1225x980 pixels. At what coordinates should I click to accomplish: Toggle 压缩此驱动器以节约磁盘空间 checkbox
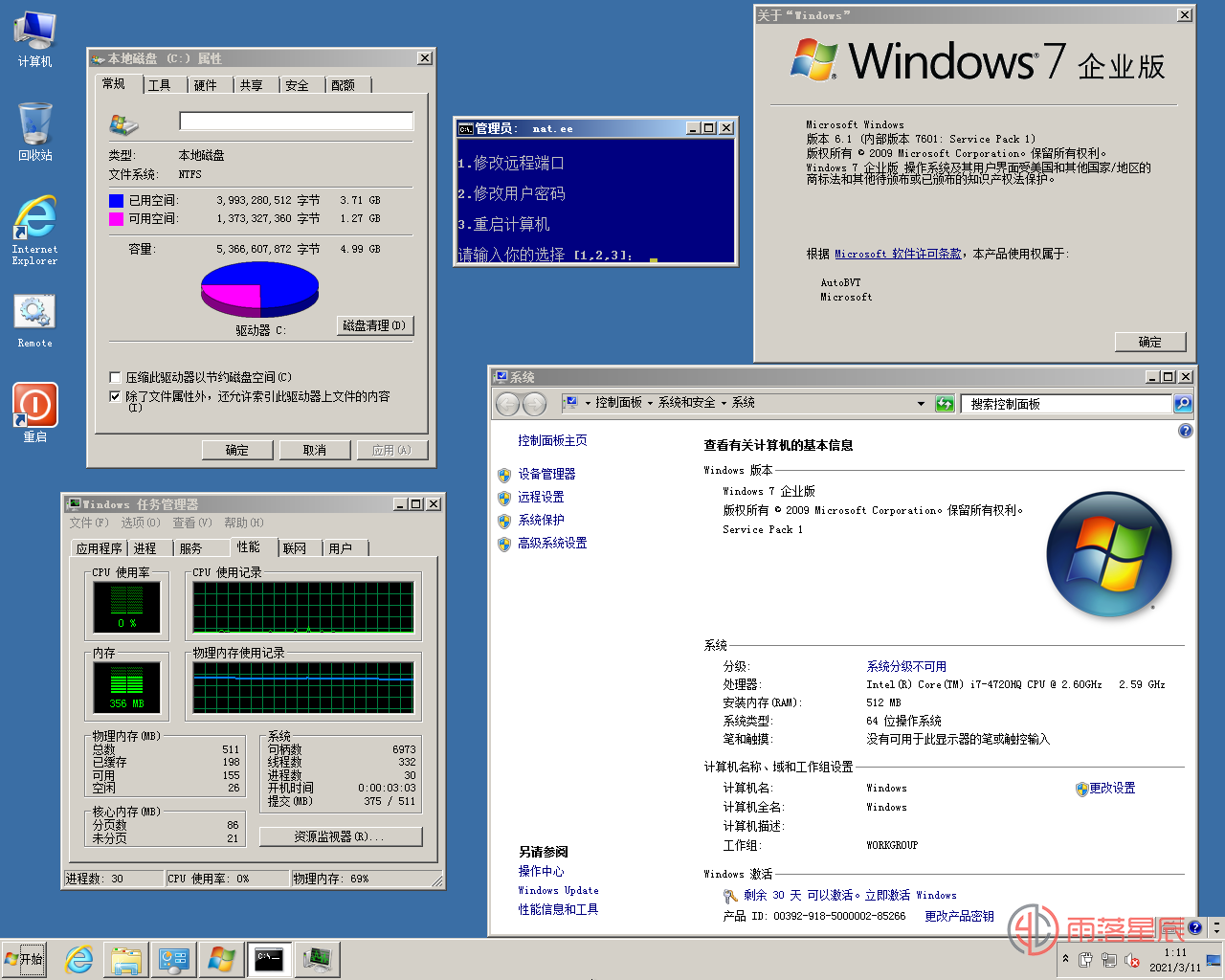point(115,377)
